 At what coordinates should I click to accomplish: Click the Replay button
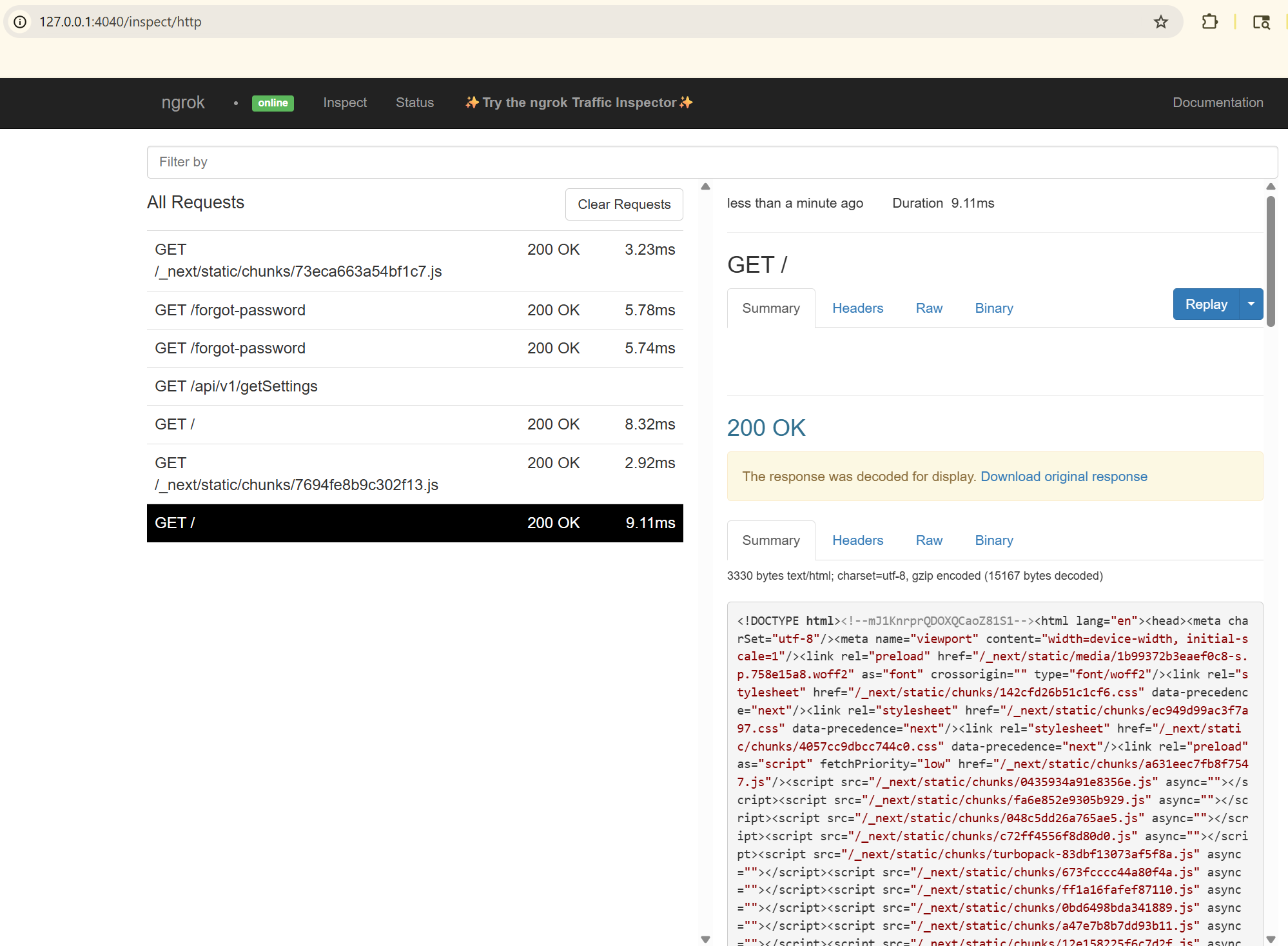pyautogui.click(x=1206, y=304)
